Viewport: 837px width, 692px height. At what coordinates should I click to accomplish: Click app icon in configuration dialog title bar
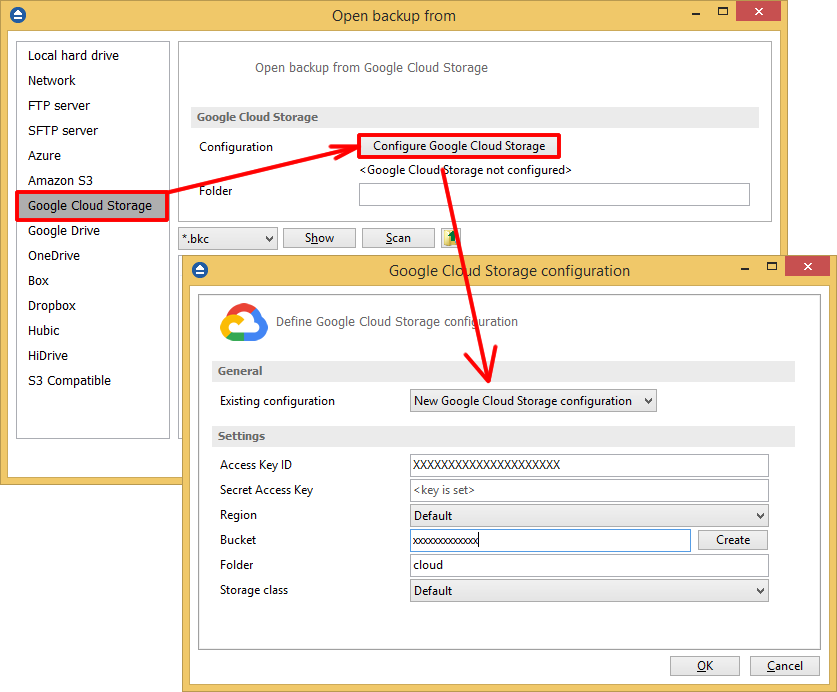(x=200, y=270)
